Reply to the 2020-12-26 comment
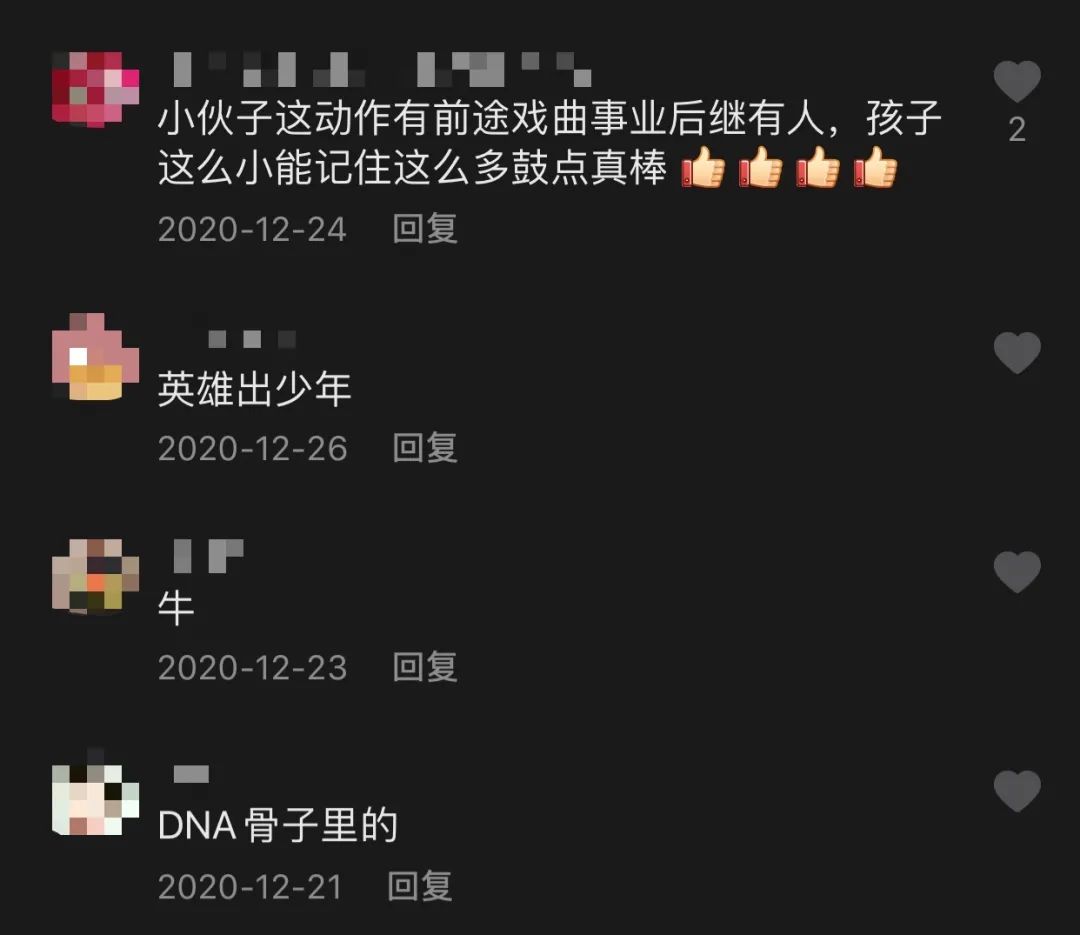Viewport: 1080px width, 935px height. click(425, 448)
